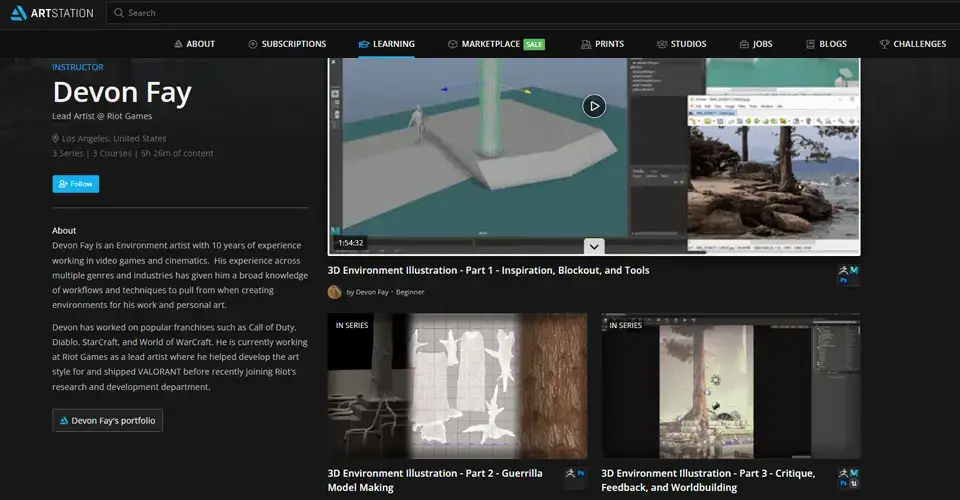
Task: Click the Part 1 software icons badge
Action: (849, 275)
